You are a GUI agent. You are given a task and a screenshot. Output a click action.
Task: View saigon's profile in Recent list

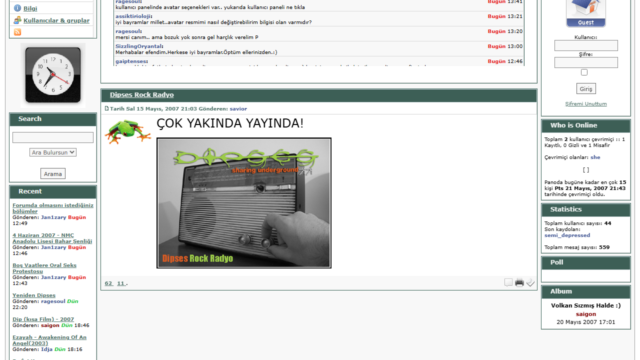point(50,325)
